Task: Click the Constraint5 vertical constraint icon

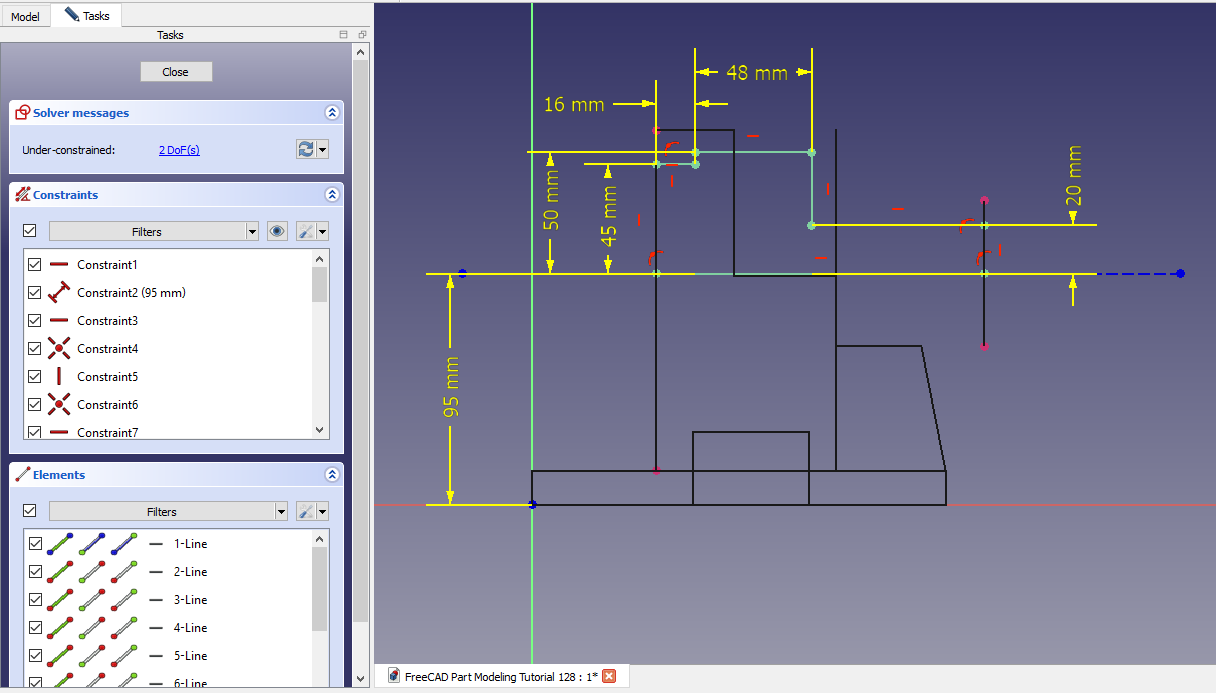Action: (59, 377)
